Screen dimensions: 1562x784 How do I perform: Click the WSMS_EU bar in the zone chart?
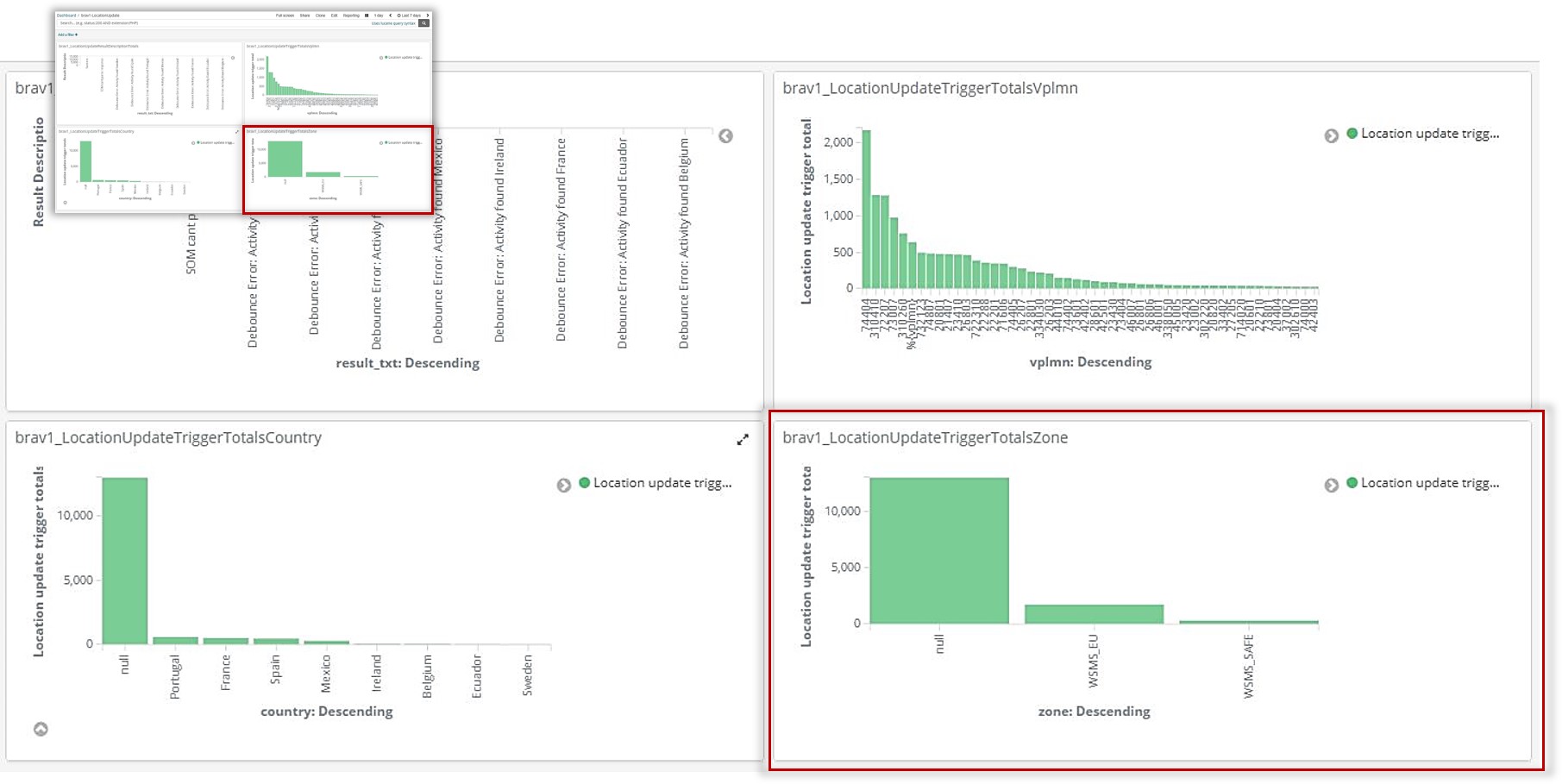[x=1094, y=614]
